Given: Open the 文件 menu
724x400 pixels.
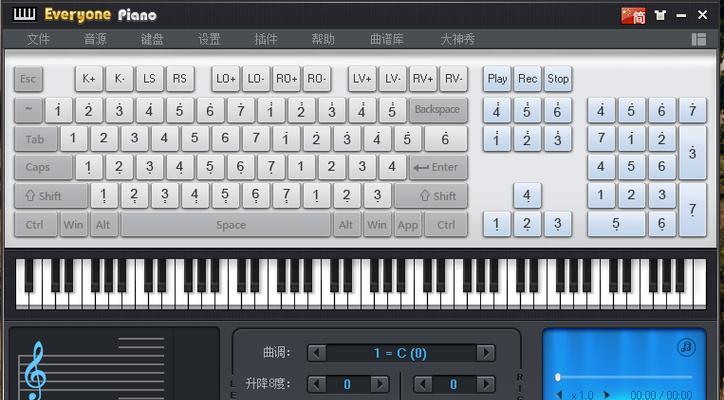Looking at the screenshot, I should click(38, 39).
